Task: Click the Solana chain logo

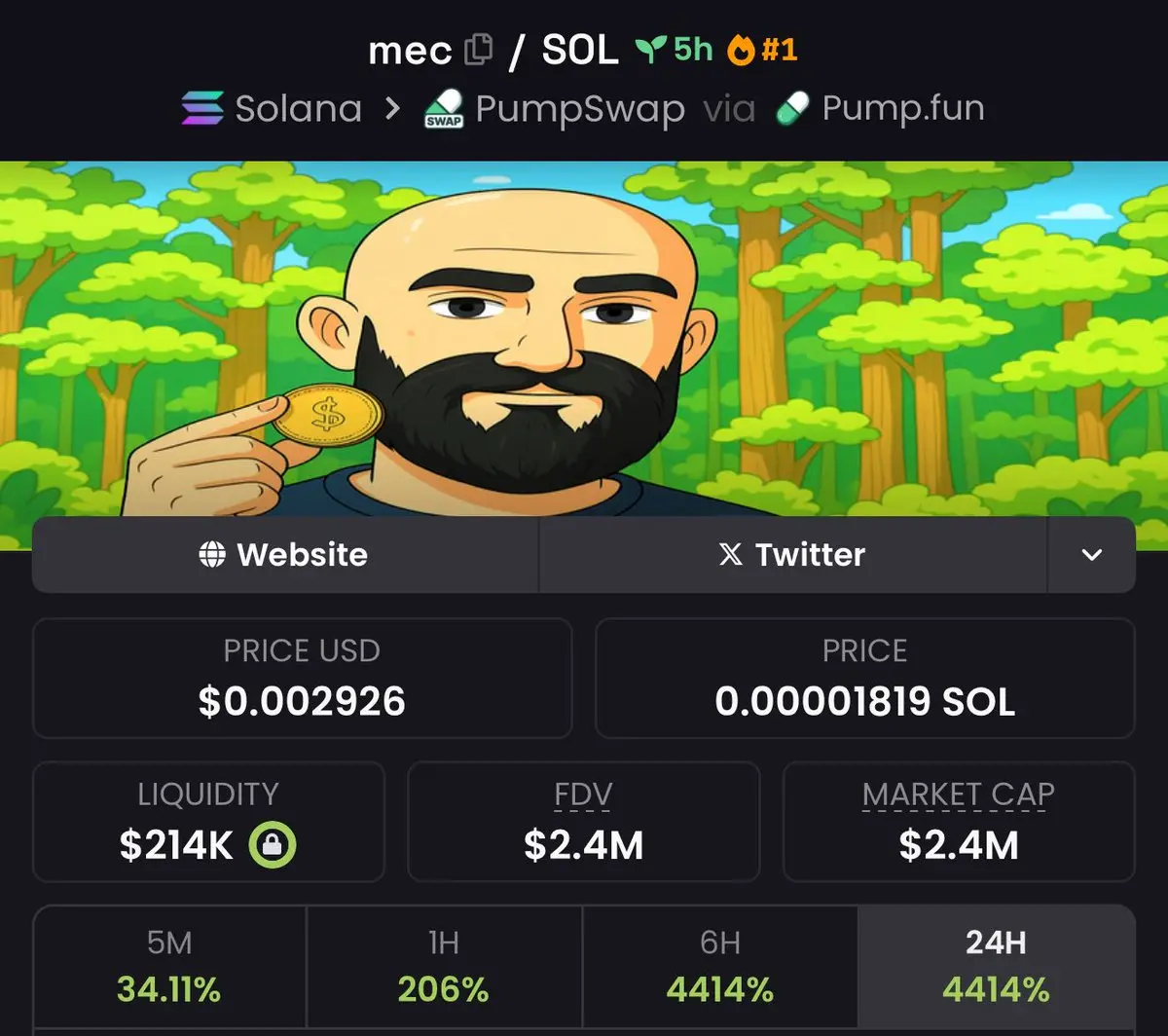Action: 202,108
